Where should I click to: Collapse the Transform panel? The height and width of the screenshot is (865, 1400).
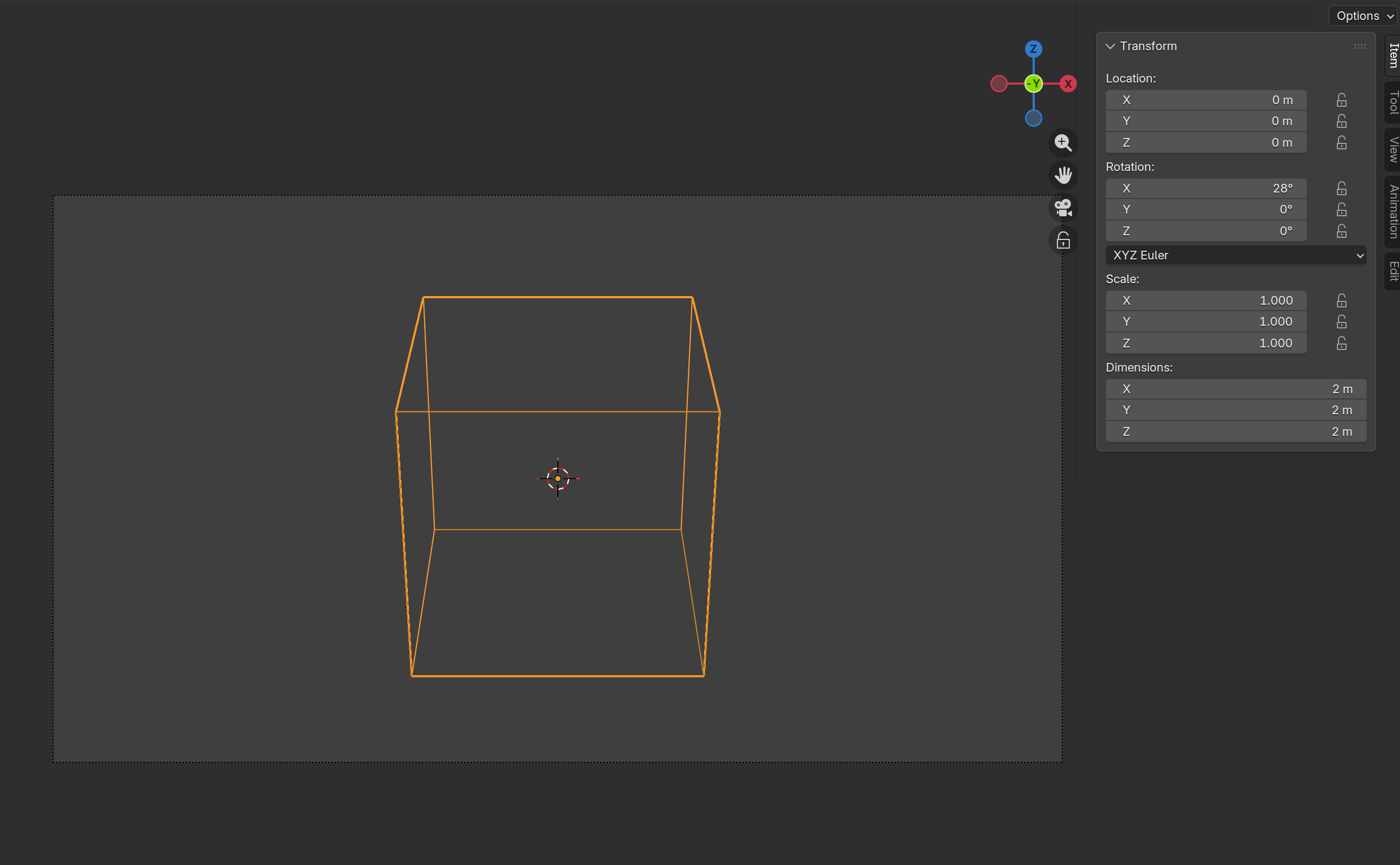pos(1110,46)
